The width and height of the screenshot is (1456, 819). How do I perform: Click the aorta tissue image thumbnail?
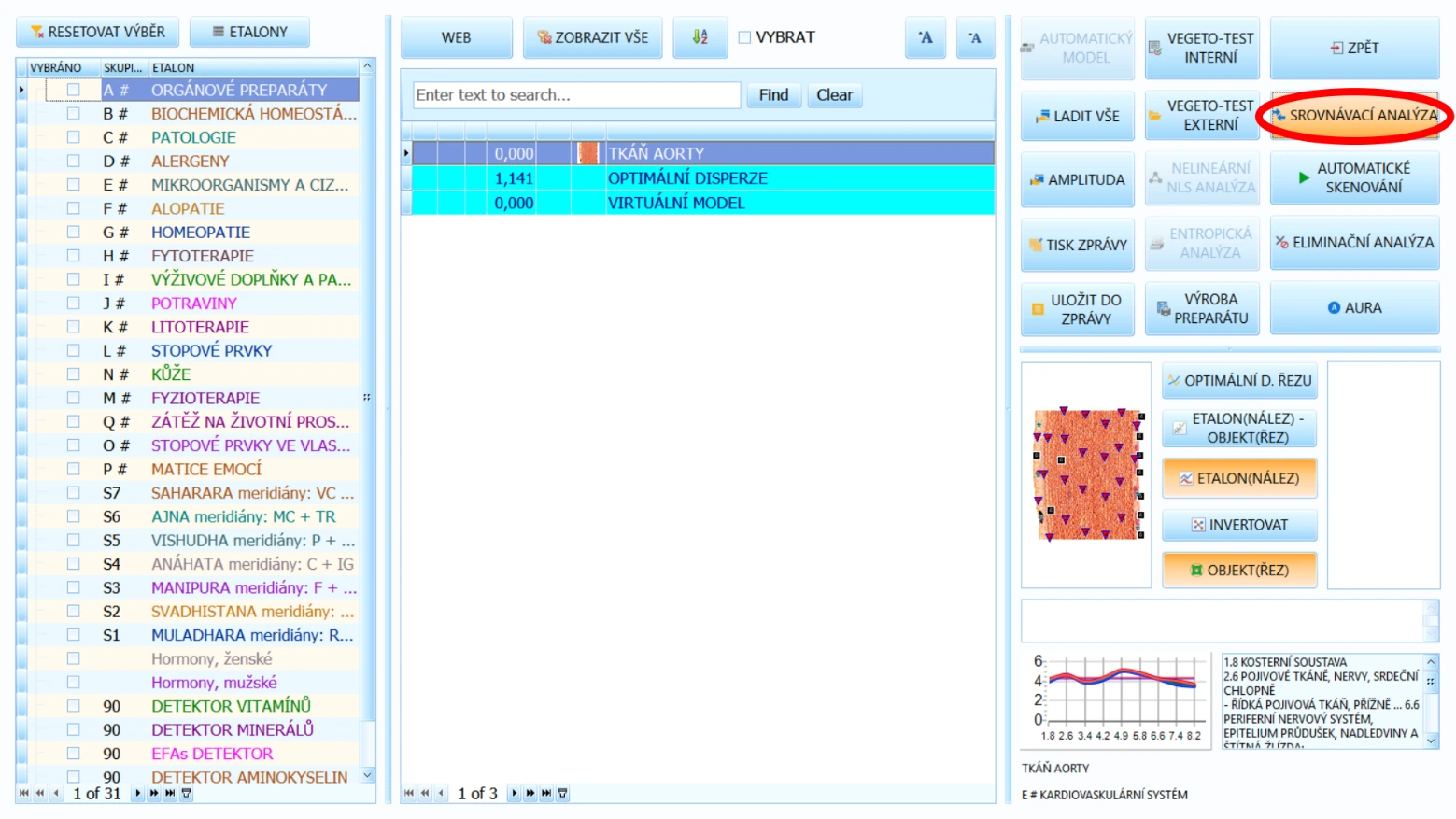tap(1088, 474)
